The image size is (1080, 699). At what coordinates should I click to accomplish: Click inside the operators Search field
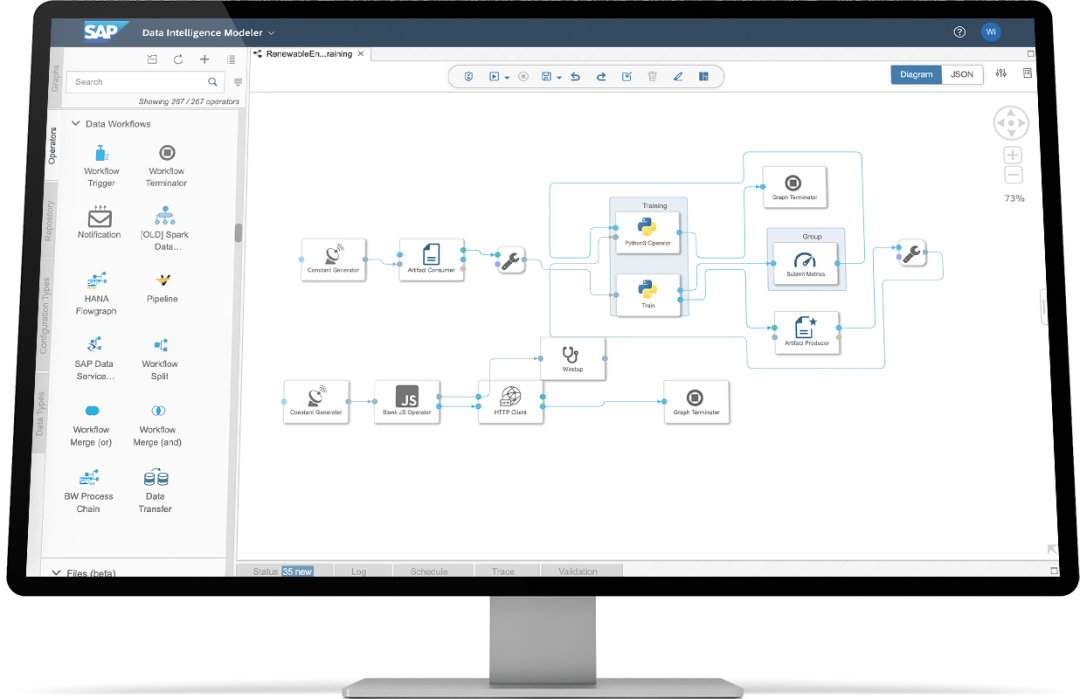pyautogui.click(x=146, y=82)
